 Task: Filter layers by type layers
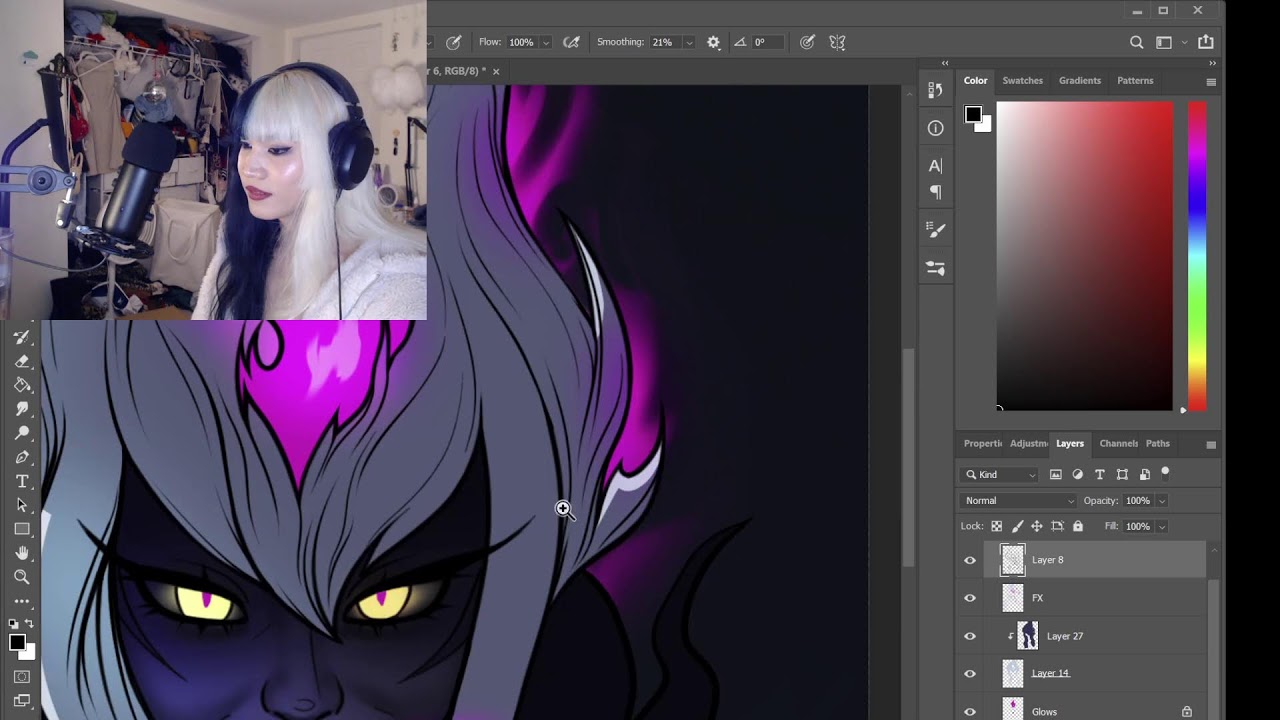(1099, 474)
